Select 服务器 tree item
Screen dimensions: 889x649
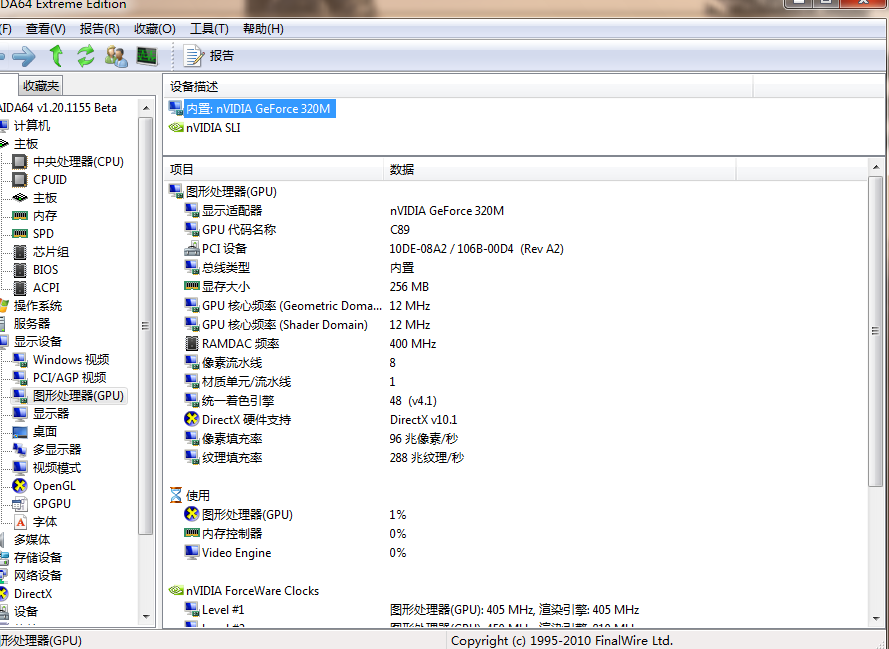pos(32,324)
